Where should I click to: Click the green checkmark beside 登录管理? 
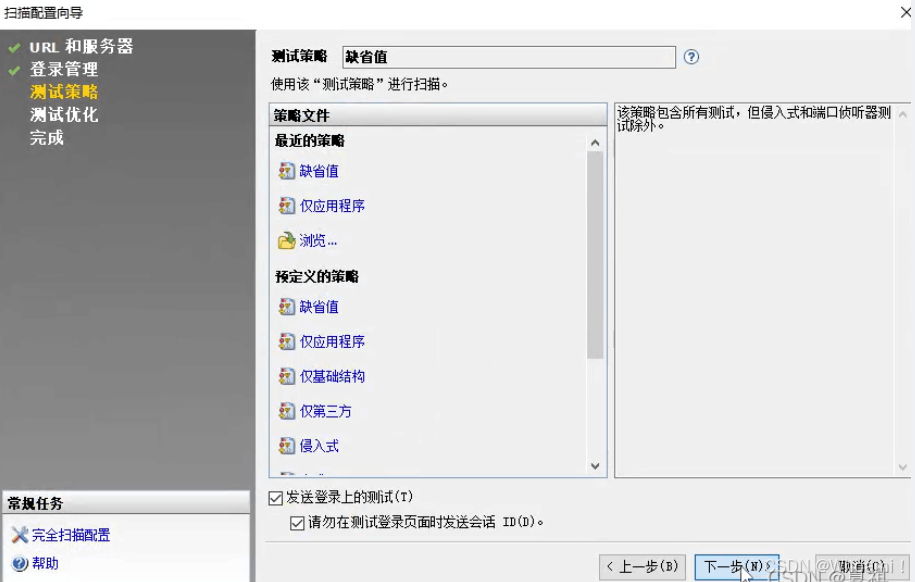(15, 70)
